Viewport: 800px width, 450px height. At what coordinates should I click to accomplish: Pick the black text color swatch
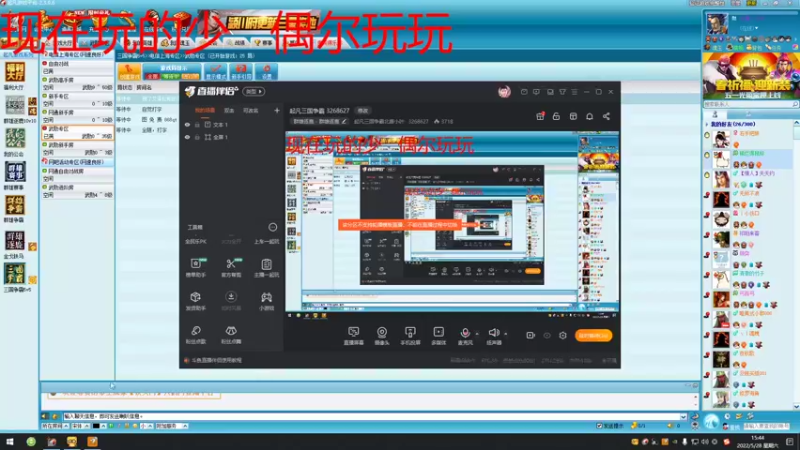click(95, 426)
